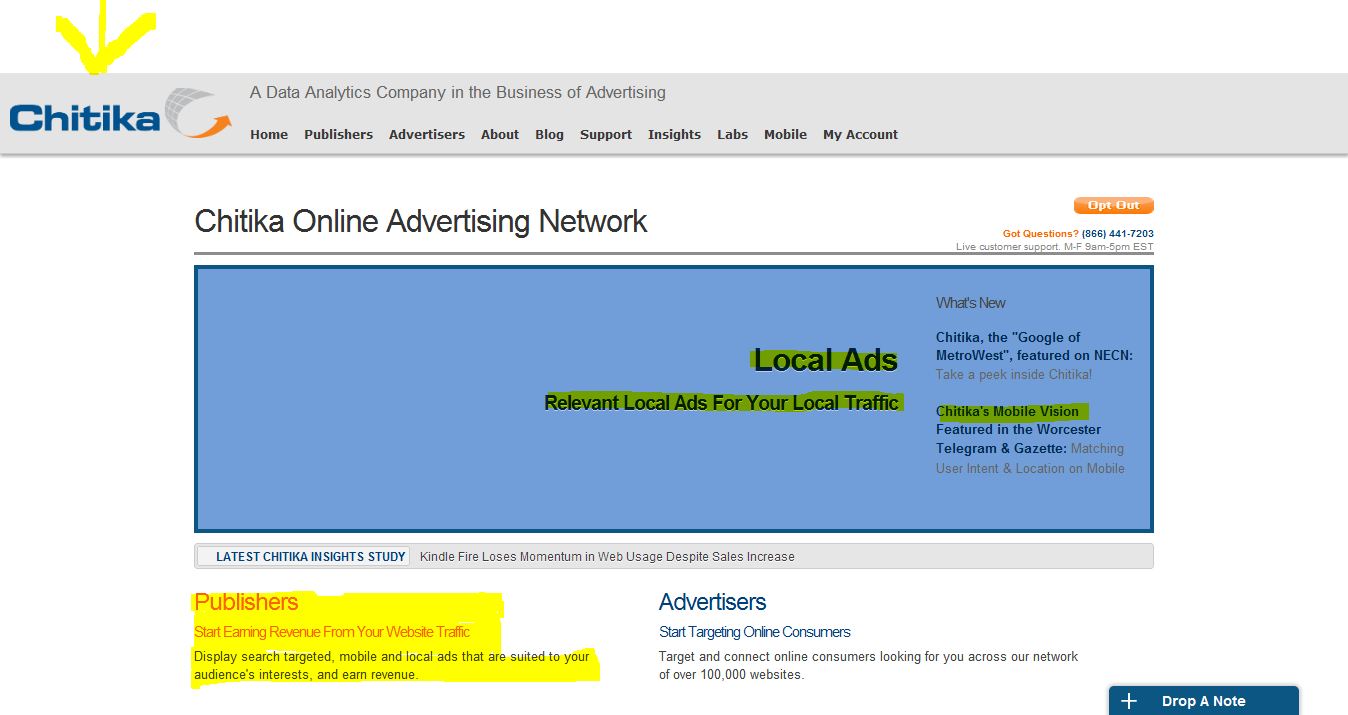Click Start Earning Revenue From Your Website Traffic
This screenshot has width=1348, height=715.
332,632
